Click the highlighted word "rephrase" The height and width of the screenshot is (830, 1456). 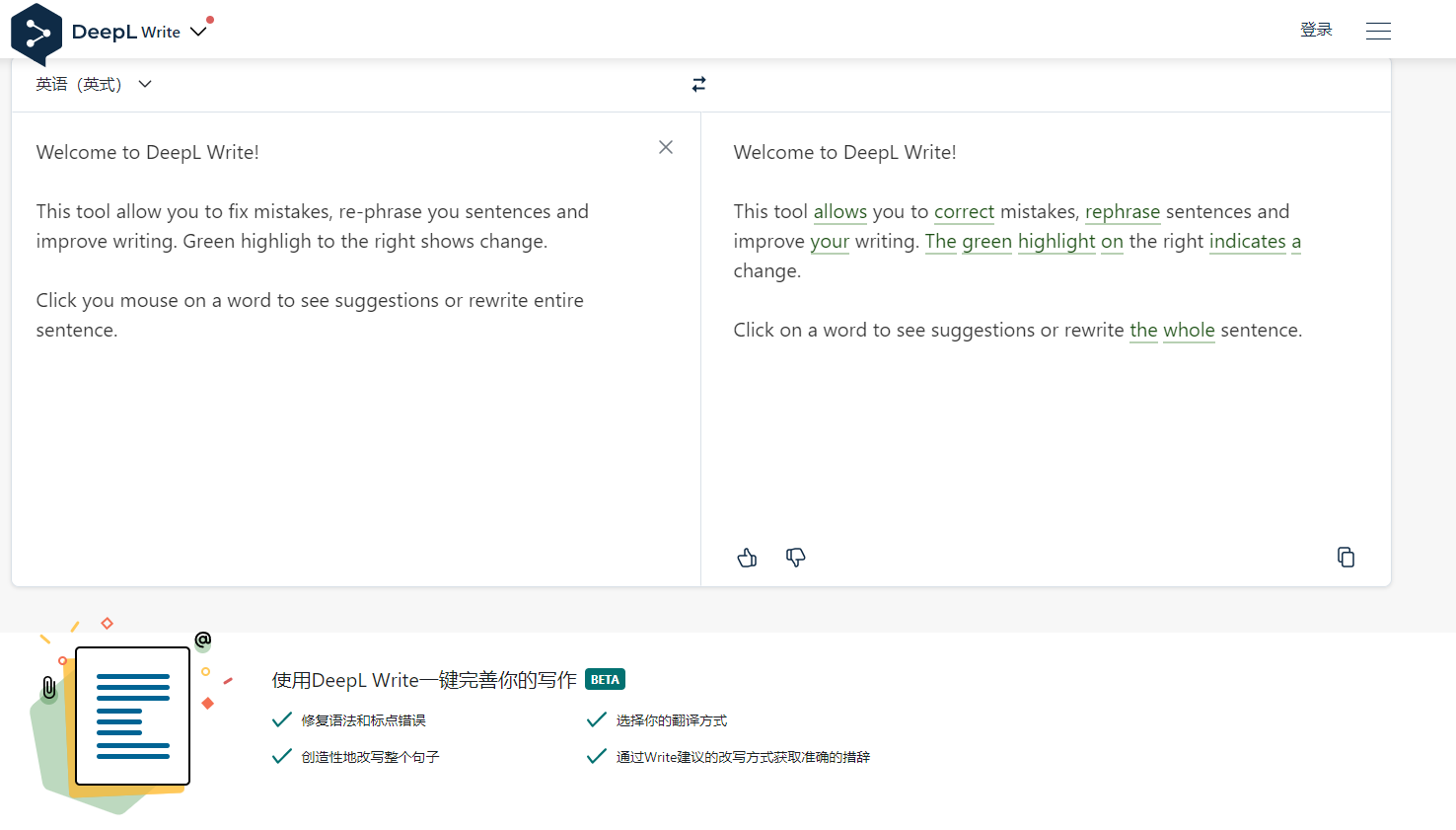coord(1122,212)
